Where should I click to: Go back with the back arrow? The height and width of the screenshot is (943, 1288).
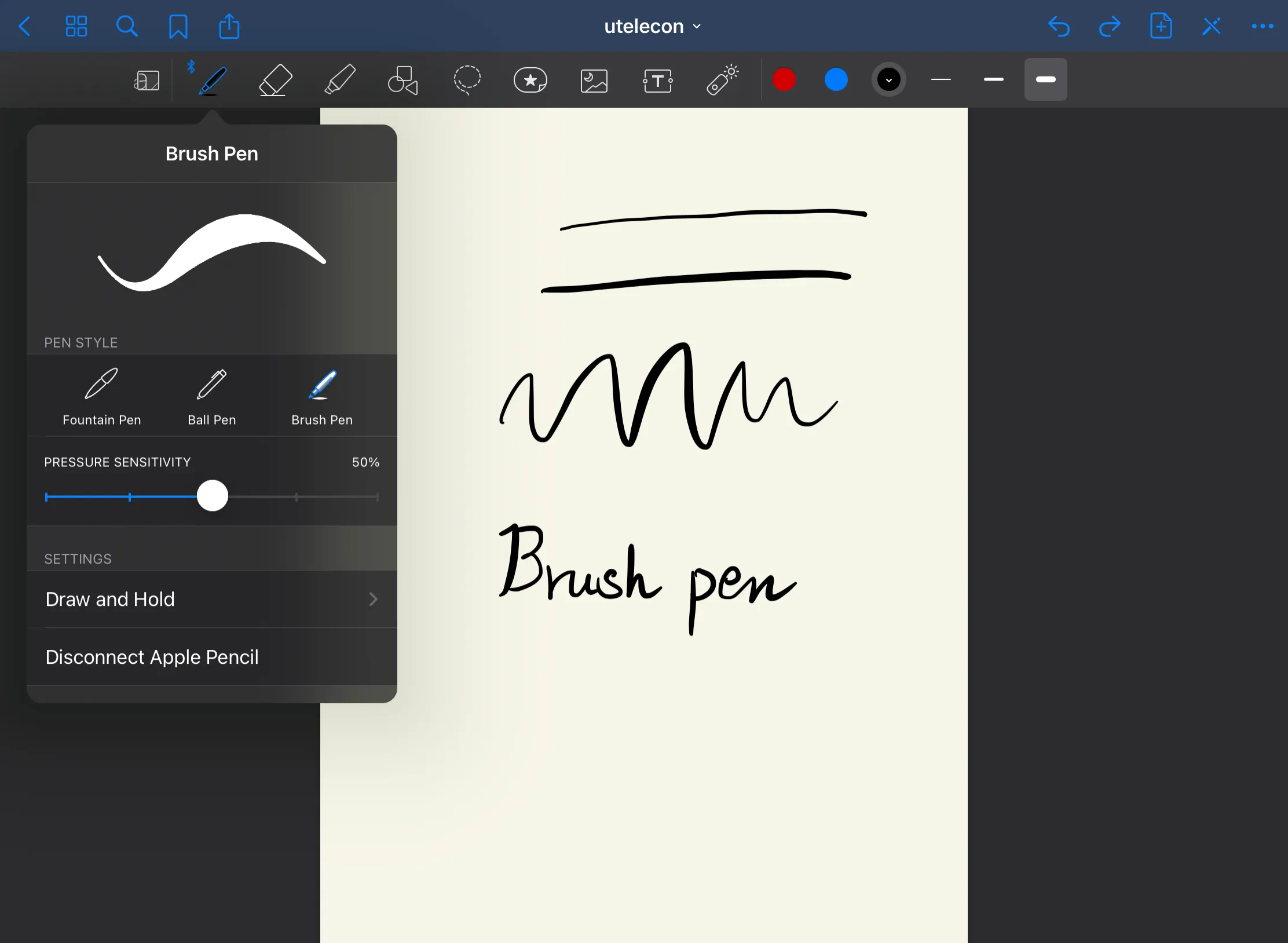pyautogui.click(x=25, y=27)
